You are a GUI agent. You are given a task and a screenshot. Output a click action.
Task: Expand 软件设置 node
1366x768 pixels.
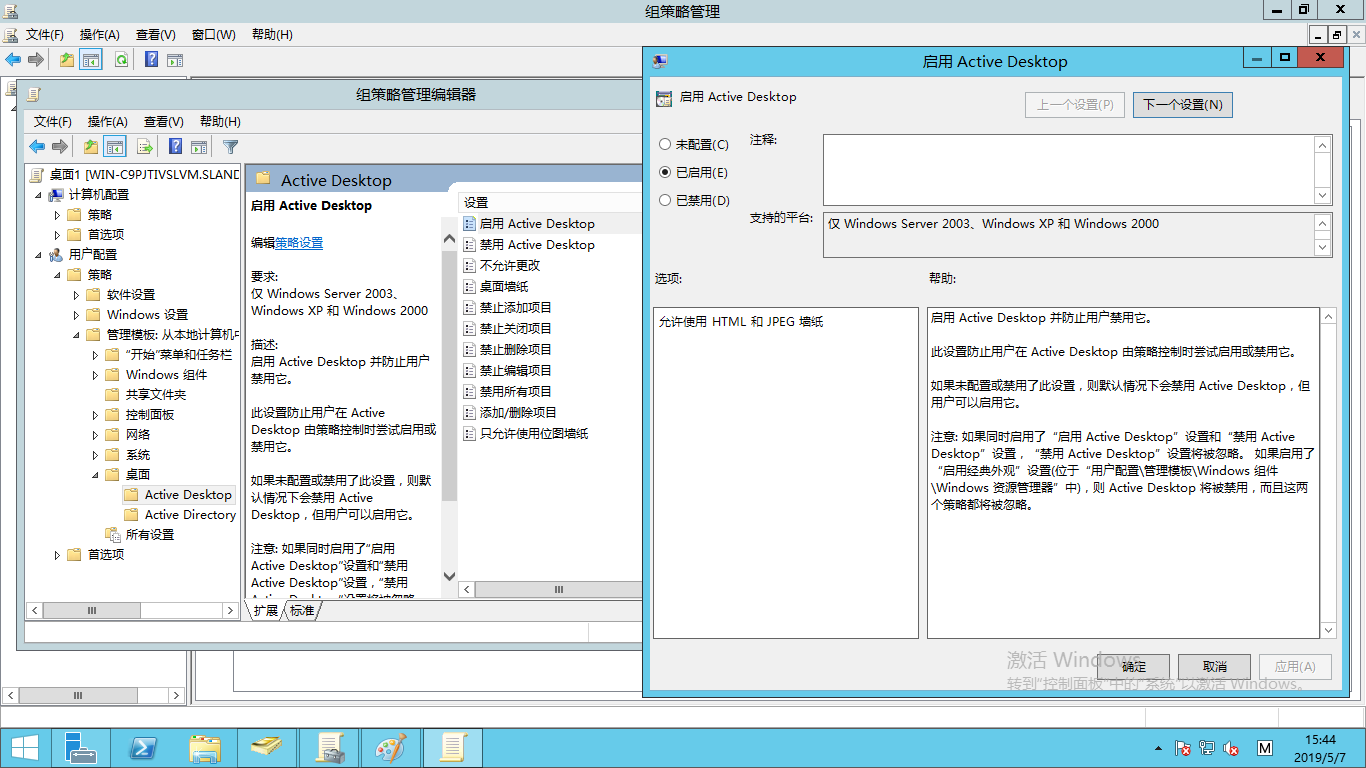coord(77,295)
